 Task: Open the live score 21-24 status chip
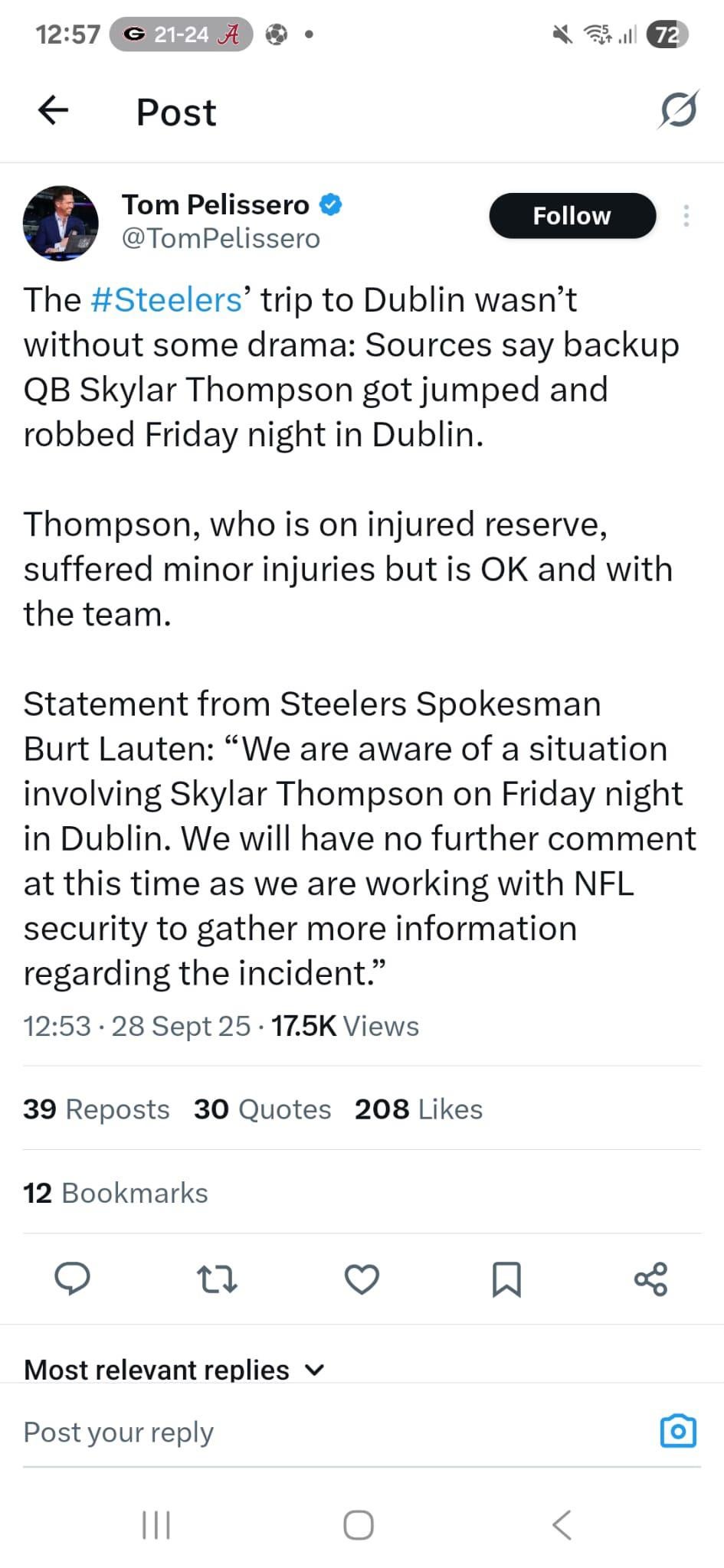pos(182,34)
